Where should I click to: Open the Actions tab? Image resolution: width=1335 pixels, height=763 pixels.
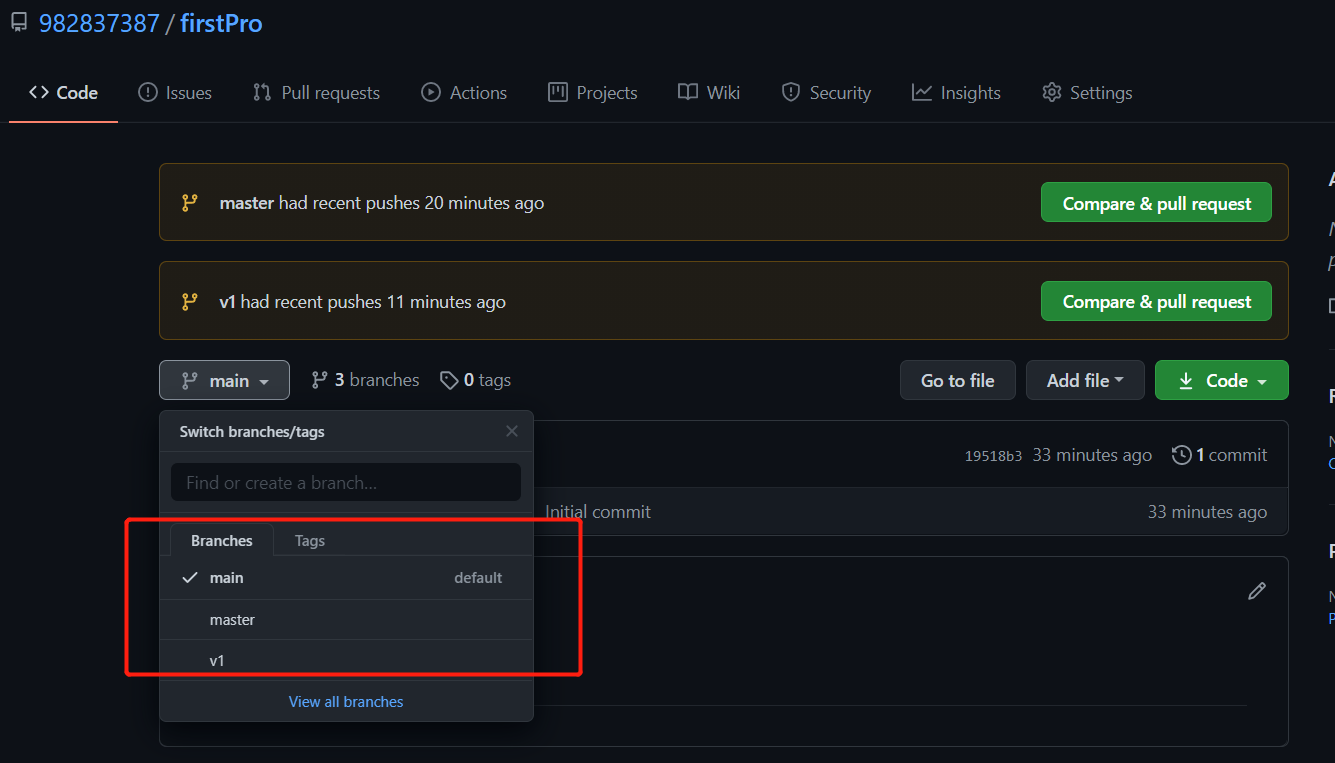point(464,93)
